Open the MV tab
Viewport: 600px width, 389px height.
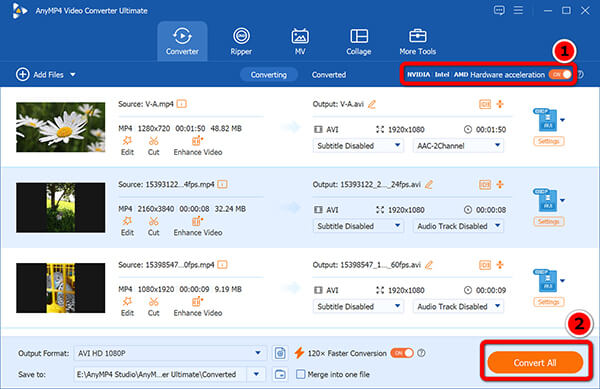[x=300, y=41]
